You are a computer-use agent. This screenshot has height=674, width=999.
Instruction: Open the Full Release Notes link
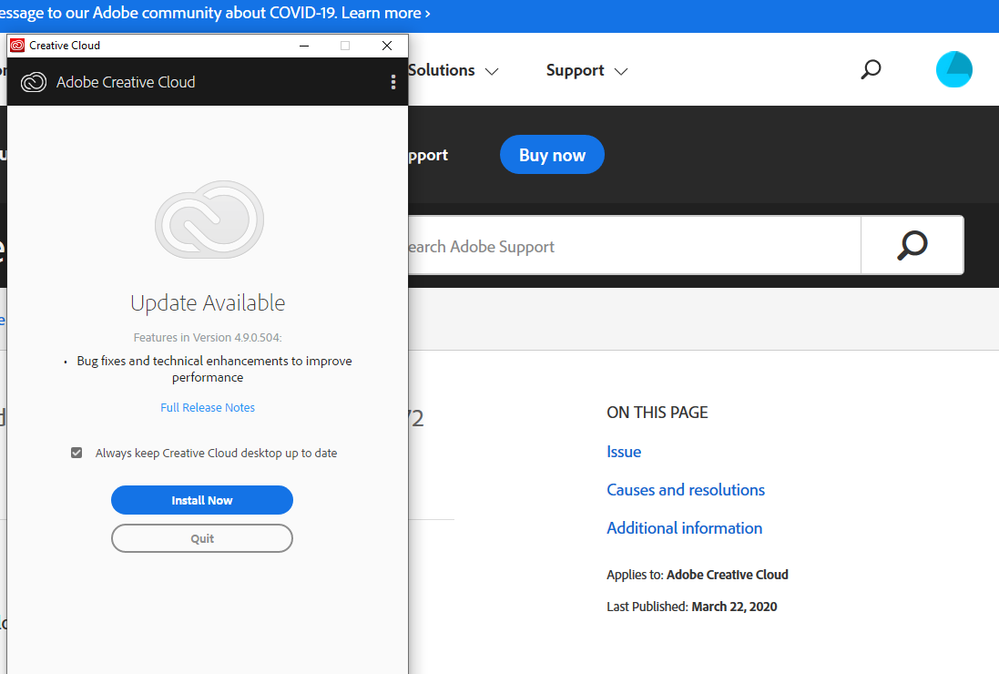point(208,408)
